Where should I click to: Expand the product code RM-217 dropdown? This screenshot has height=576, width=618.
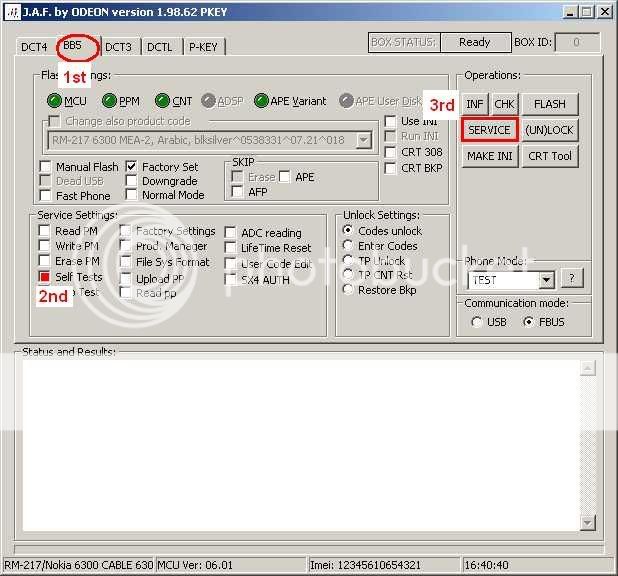point(363,140)
